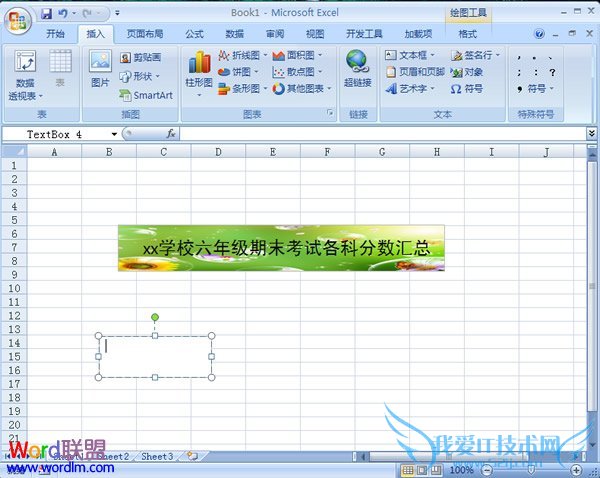Zoom in with the plus button
The image size is (600, 478).
pos(577,470)
